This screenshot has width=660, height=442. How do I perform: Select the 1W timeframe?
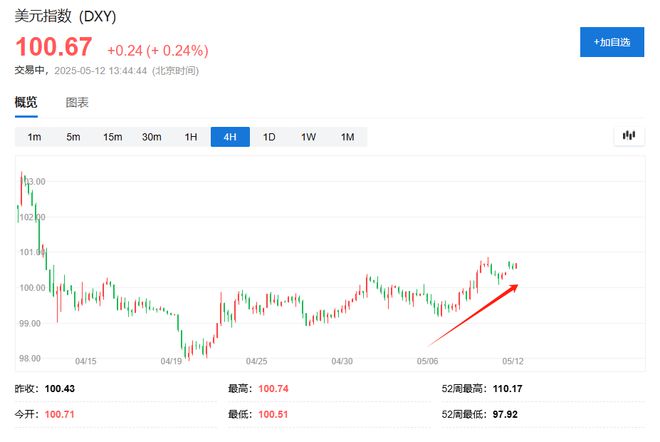pos(308,137)
